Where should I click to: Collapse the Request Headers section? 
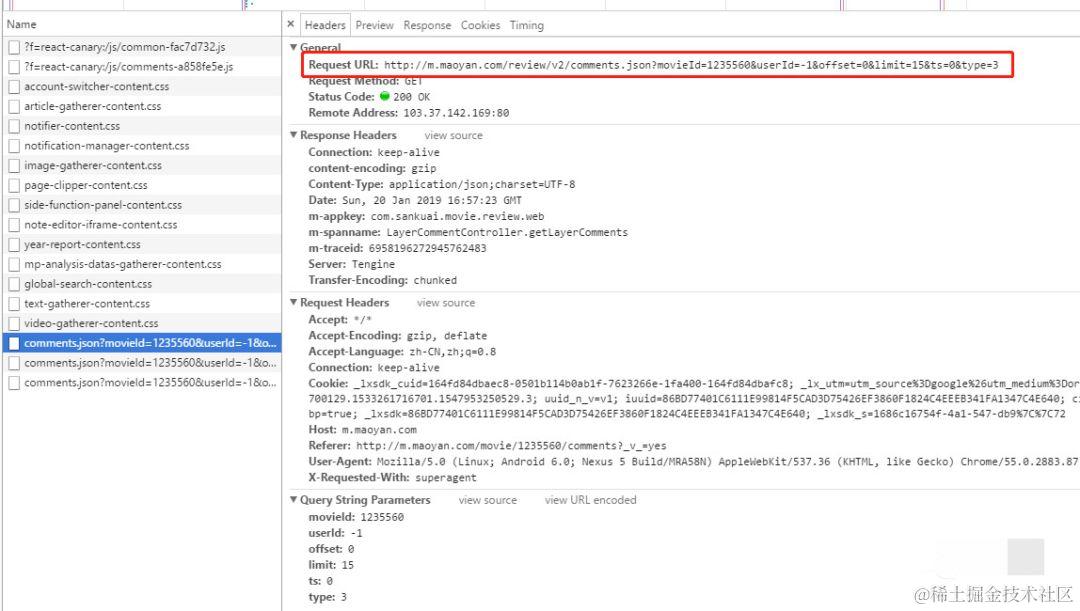click(293, 302)
